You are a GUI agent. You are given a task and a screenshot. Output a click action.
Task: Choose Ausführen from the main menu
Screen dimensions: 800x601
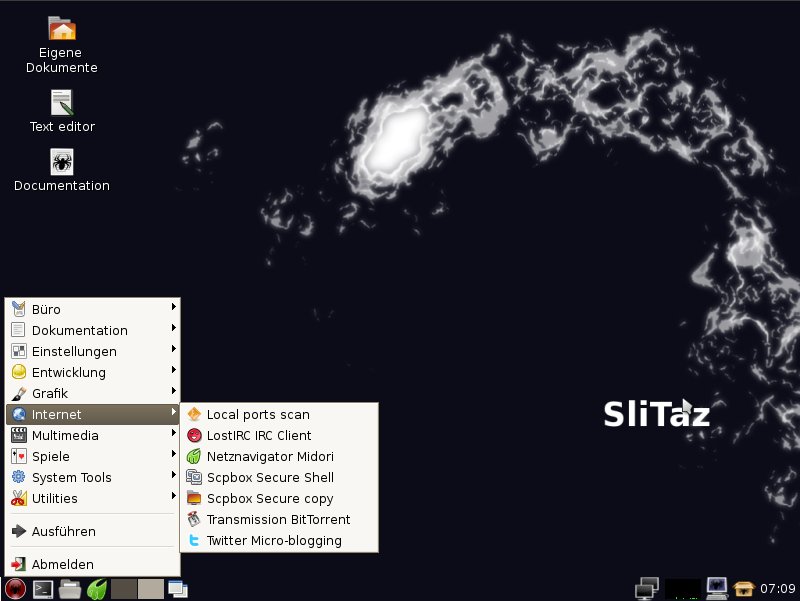93,531
